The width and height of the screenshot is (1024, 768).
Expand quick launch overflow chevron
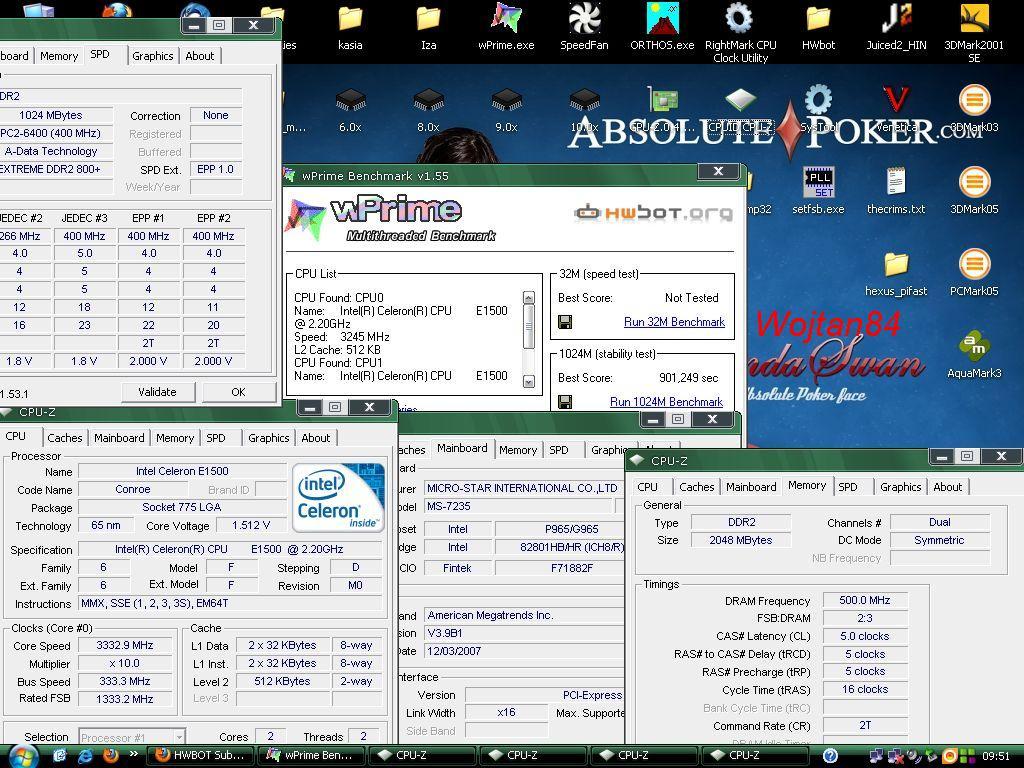pyautogui.click(x=134, y=754)
